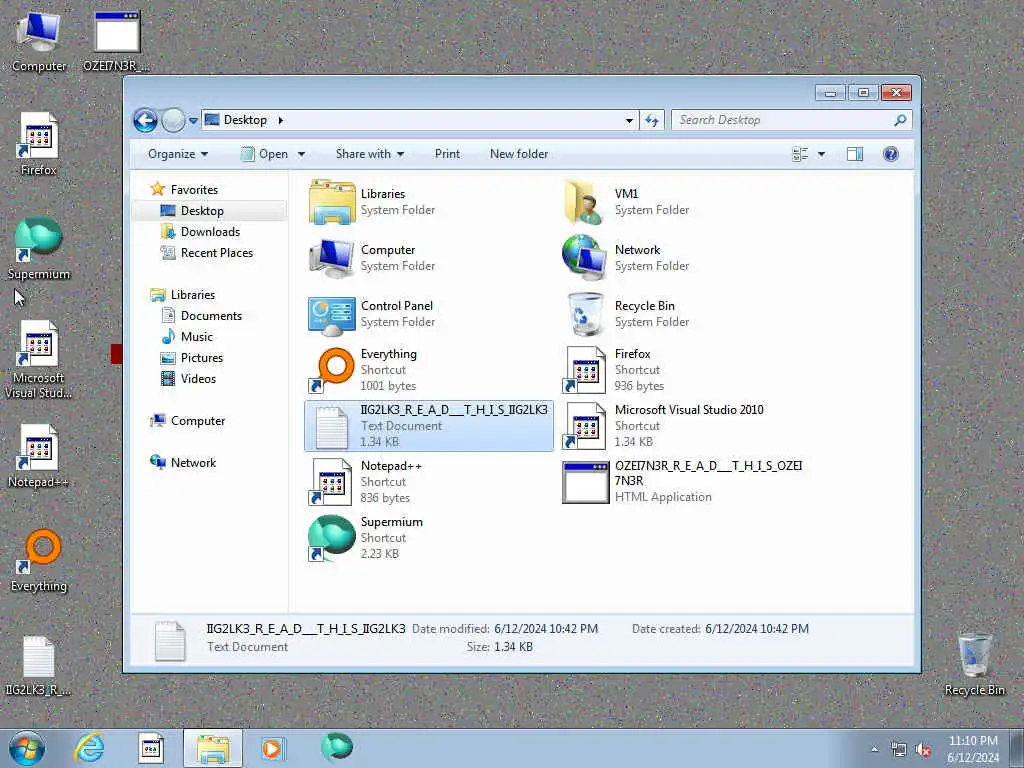Image resolution: width=1024 pixels, height=768 pixels.
Task: Show hidden tray icons arrow
Action: pos(874,750)
